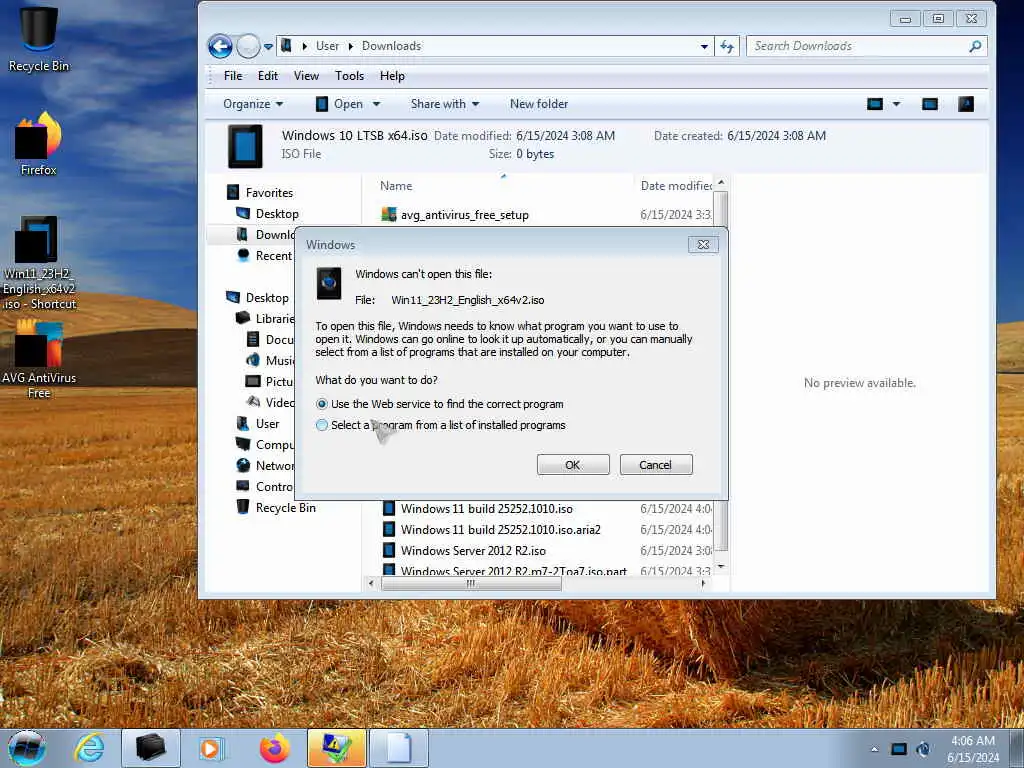The image size is (1024, 768).
Task: Click Windows Explorer taskbar button
Action: pos(150,748)
